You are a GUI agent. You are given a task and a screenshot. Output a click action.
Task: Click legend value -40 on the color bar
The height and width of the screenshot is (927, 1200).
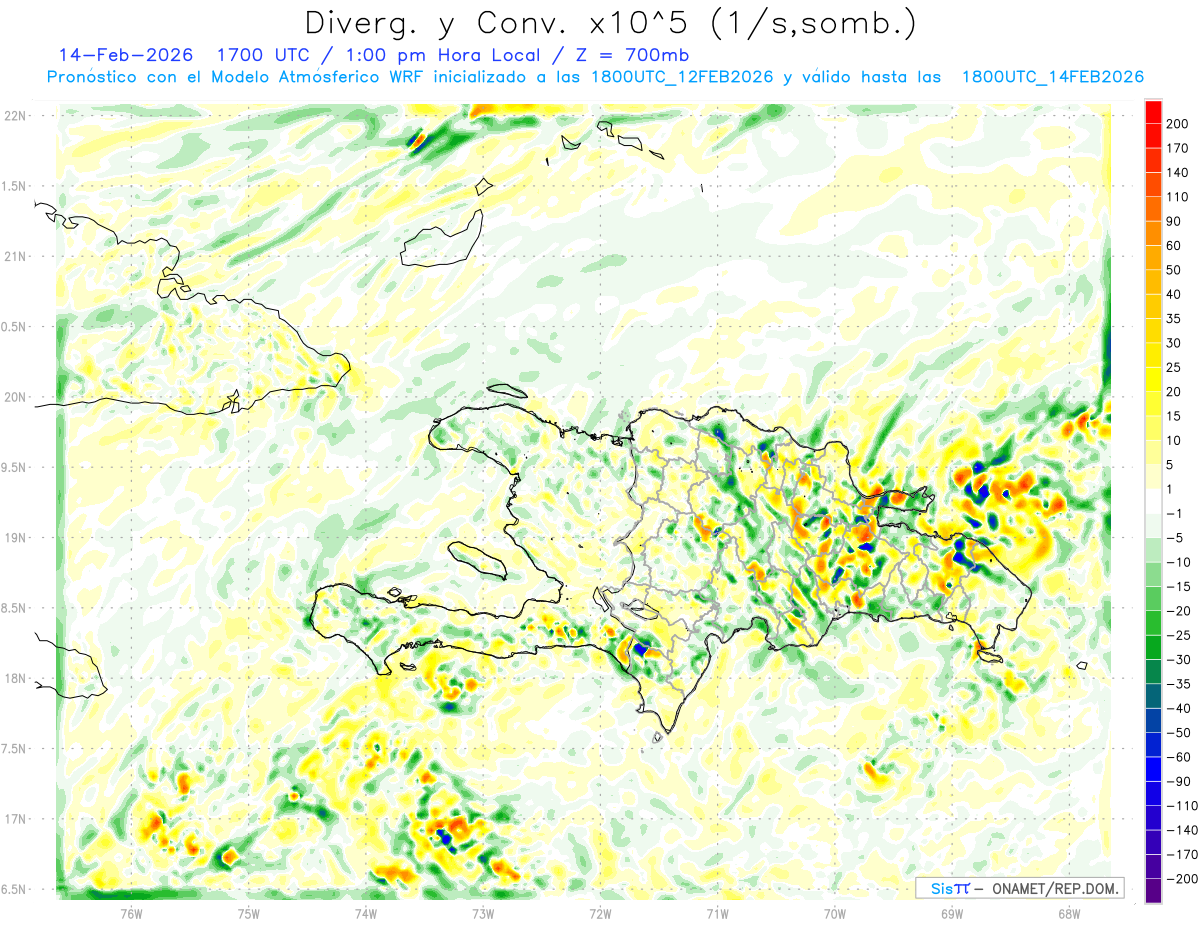coord(1177,709)
